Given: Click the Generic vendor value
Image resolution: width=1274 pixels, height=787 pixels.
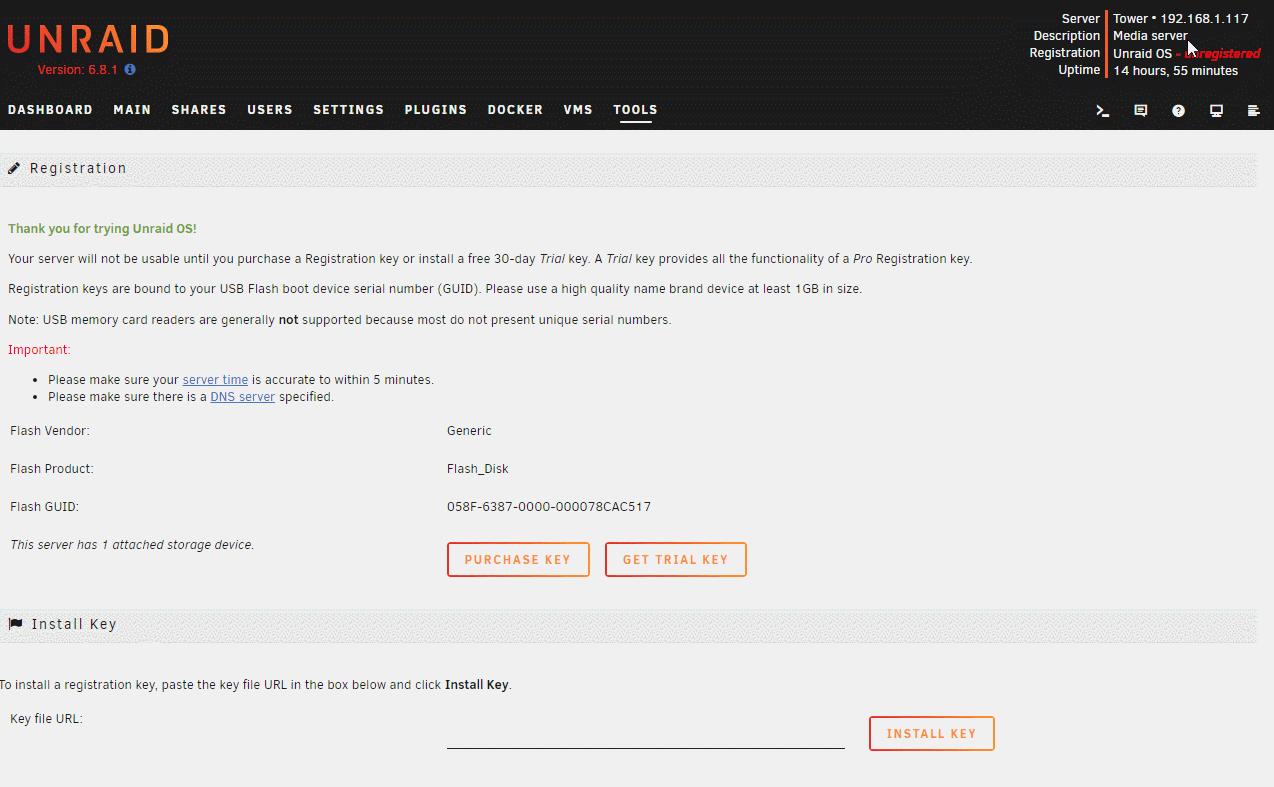Looking at the screenshot, I should pos(469,431).
